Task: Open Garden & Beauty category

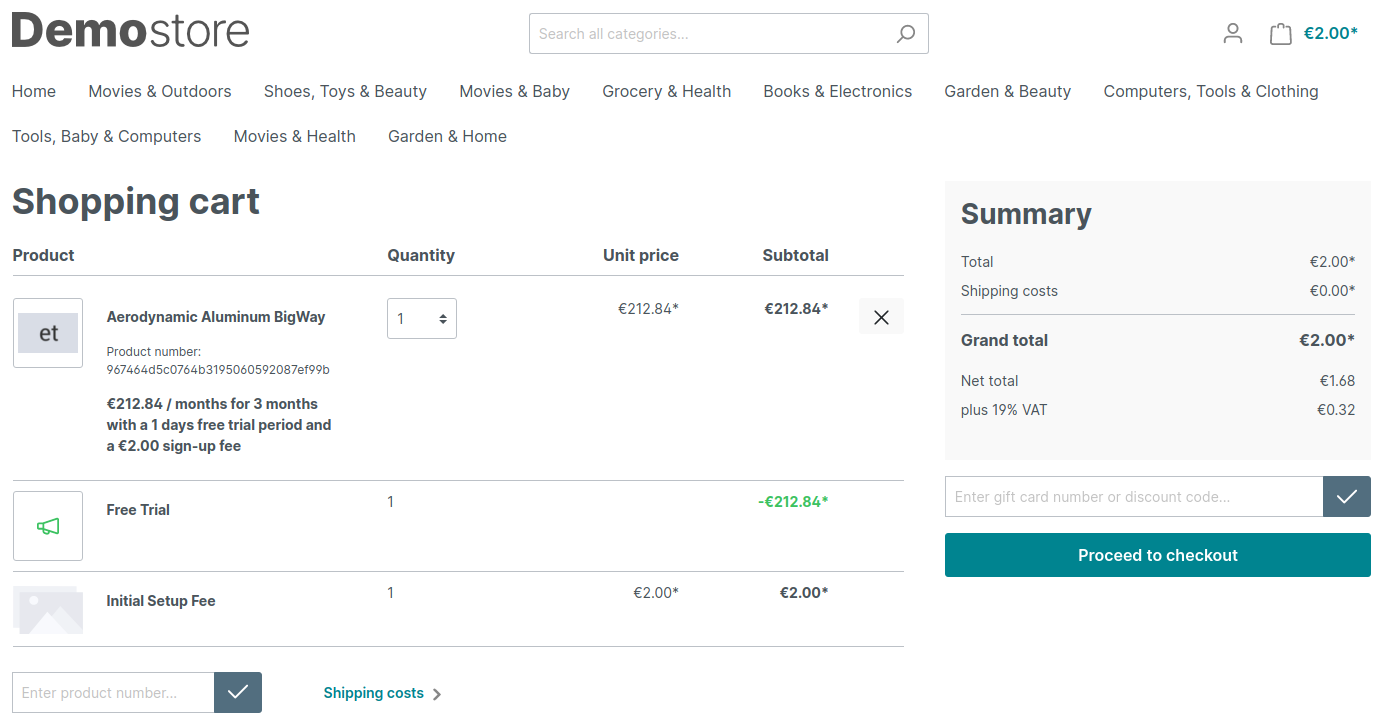Action: [x=1008, y=91]
